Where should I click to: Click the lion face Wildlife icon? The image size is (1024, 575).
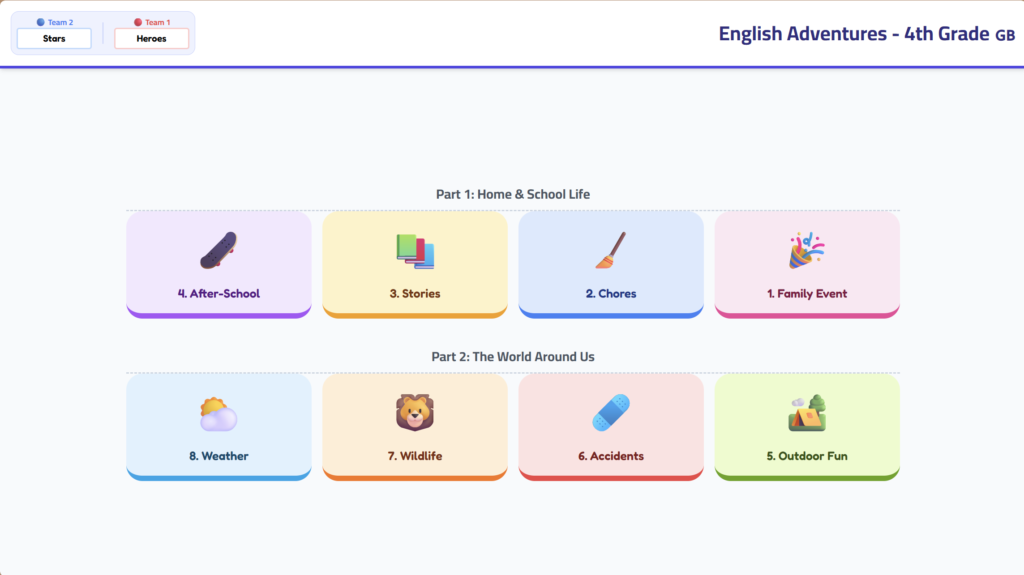pyautogui.click(x=415, y=412)
